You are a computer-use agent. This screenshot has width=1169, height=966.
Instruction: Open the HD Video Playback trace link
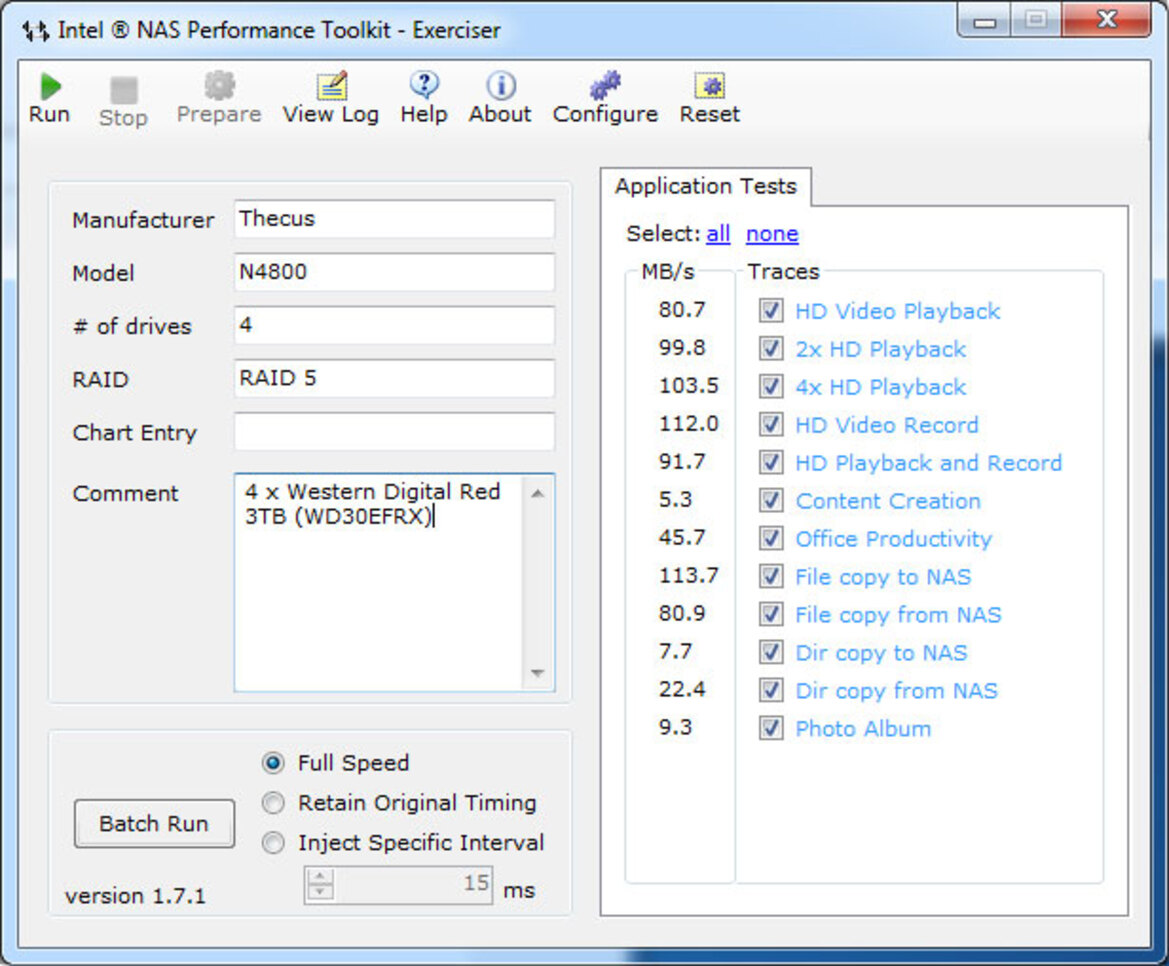pyautogui.click(x=898, y=311)
